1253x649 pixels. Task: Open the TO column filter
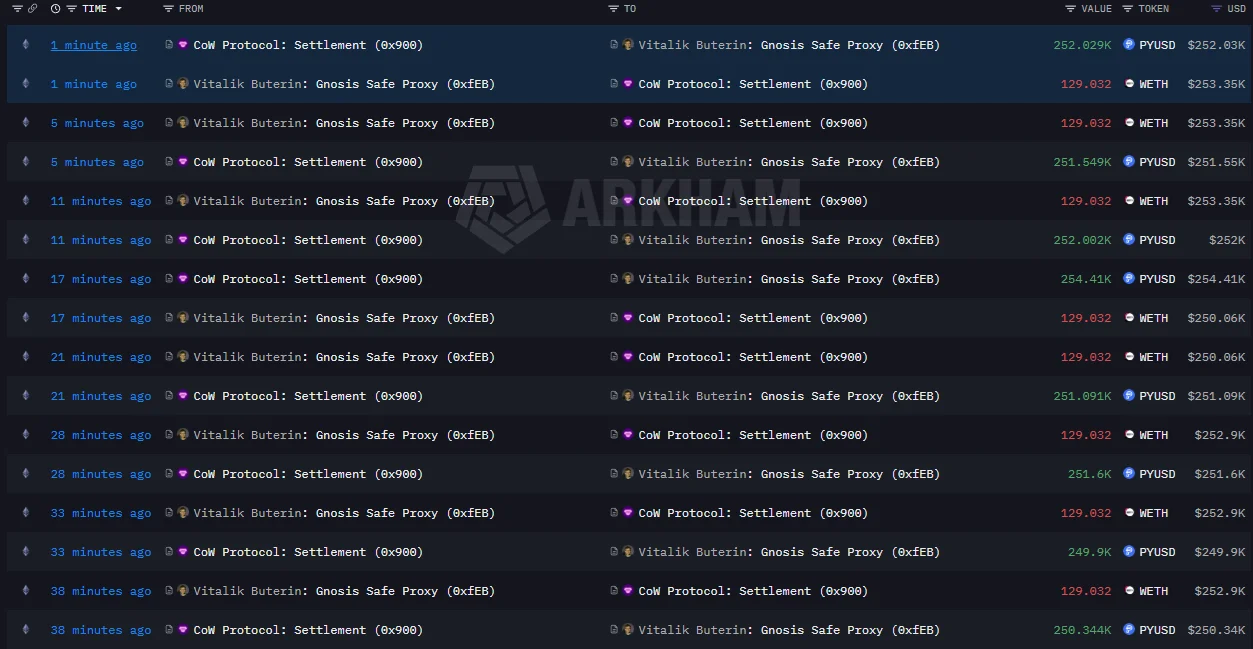pyautogui.click(x=613, y=9)
